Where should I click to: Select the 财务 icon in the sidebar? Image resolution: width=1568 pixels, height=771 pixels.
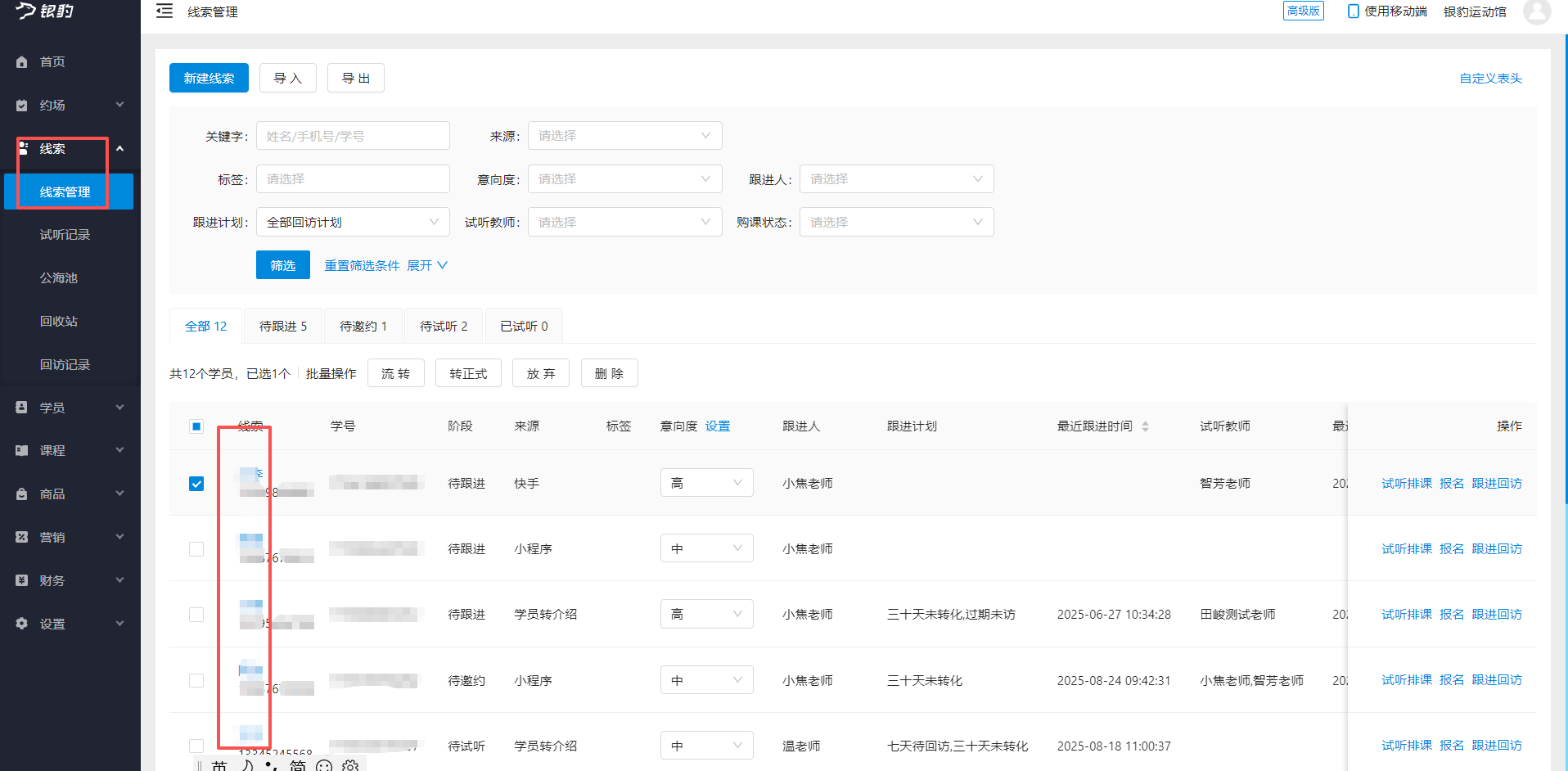pyautogui.click(x=20, y=579)
